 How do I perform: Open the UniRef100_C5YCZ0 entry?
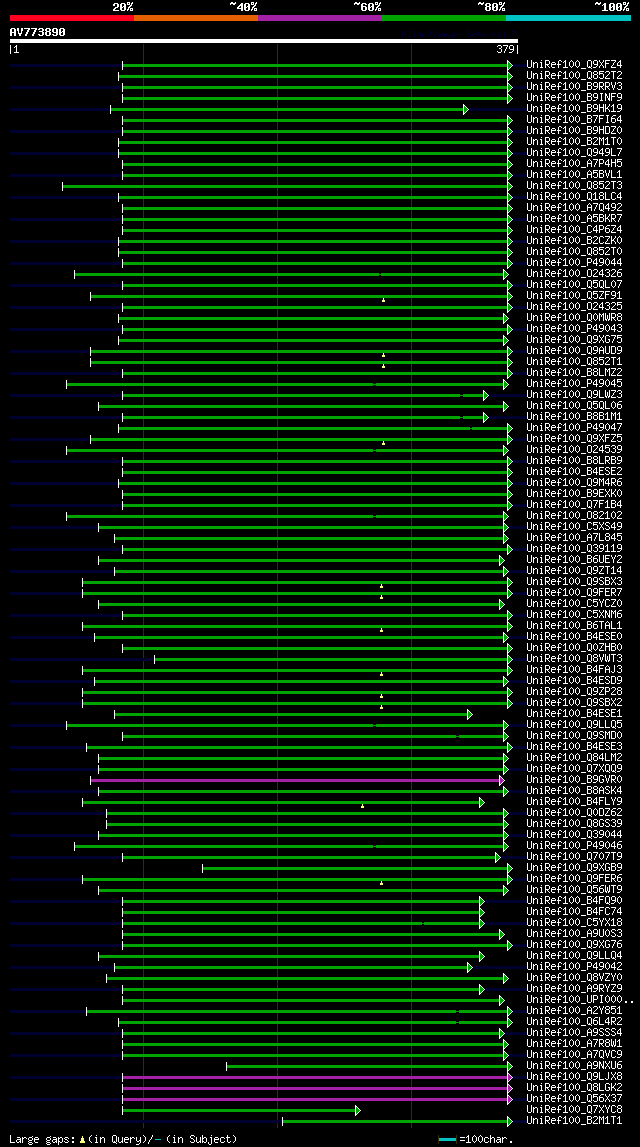coord(574,604)
